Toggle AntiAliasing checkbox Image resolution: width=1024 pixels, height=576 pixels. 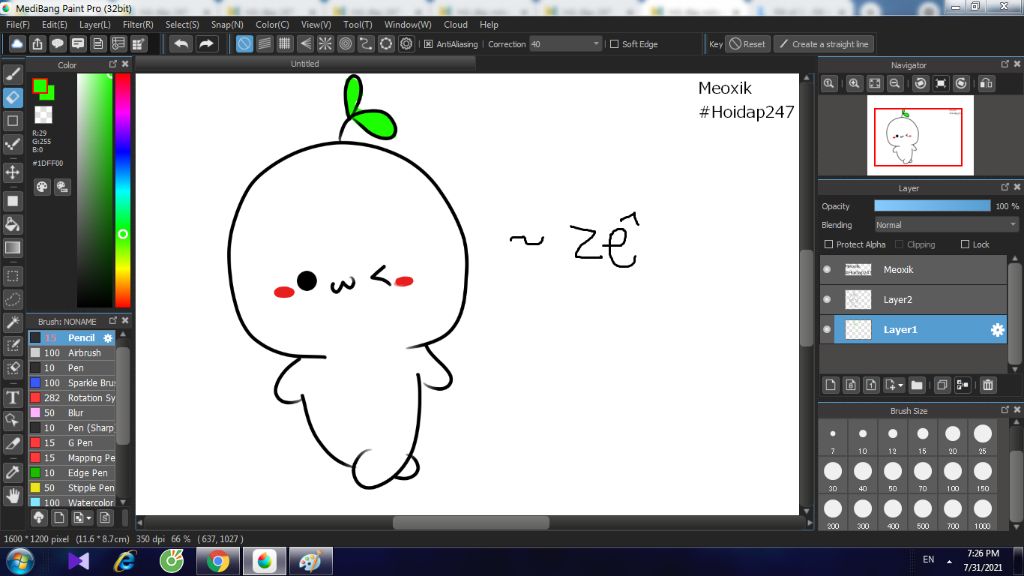click(428, 44)
